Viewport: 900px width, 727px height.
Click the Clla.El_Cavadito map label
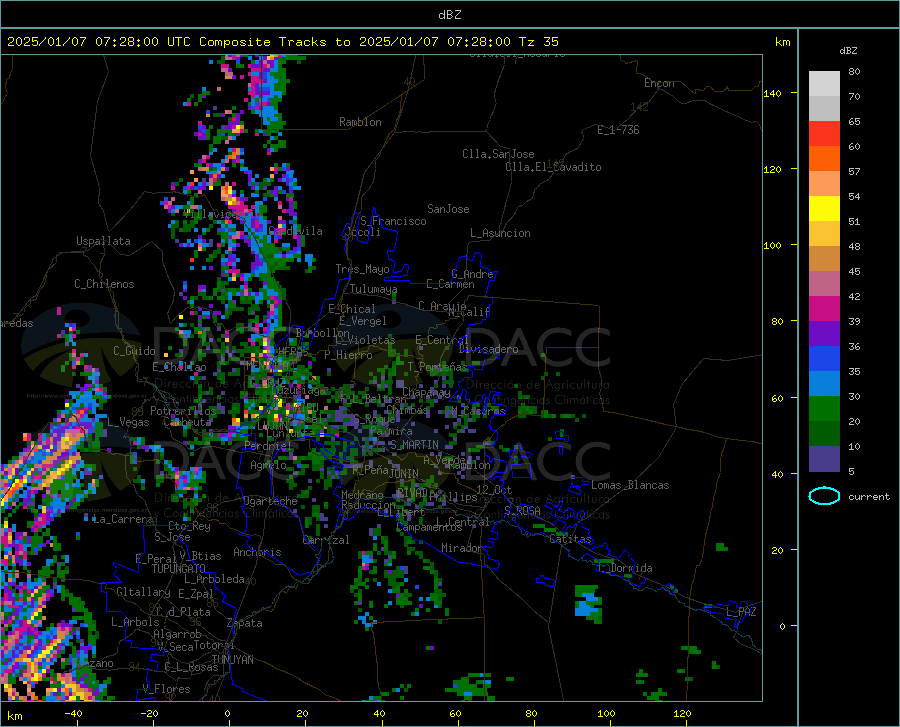pos(553,167)
